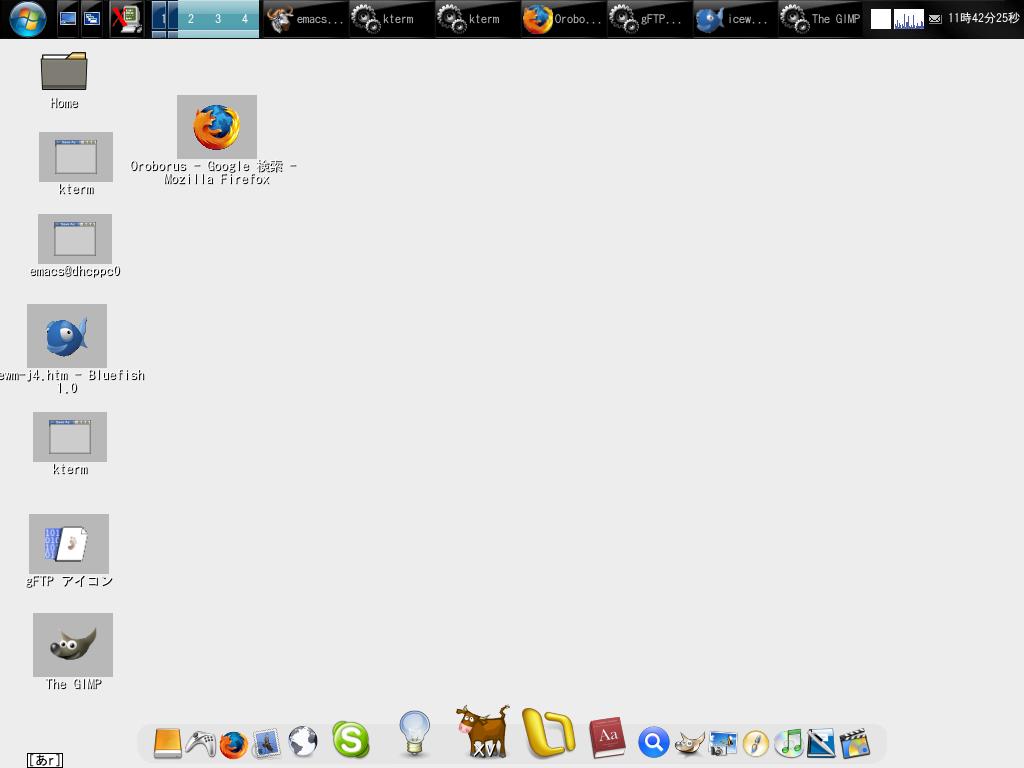Open the start menu orb button

[x=26, y=18]
